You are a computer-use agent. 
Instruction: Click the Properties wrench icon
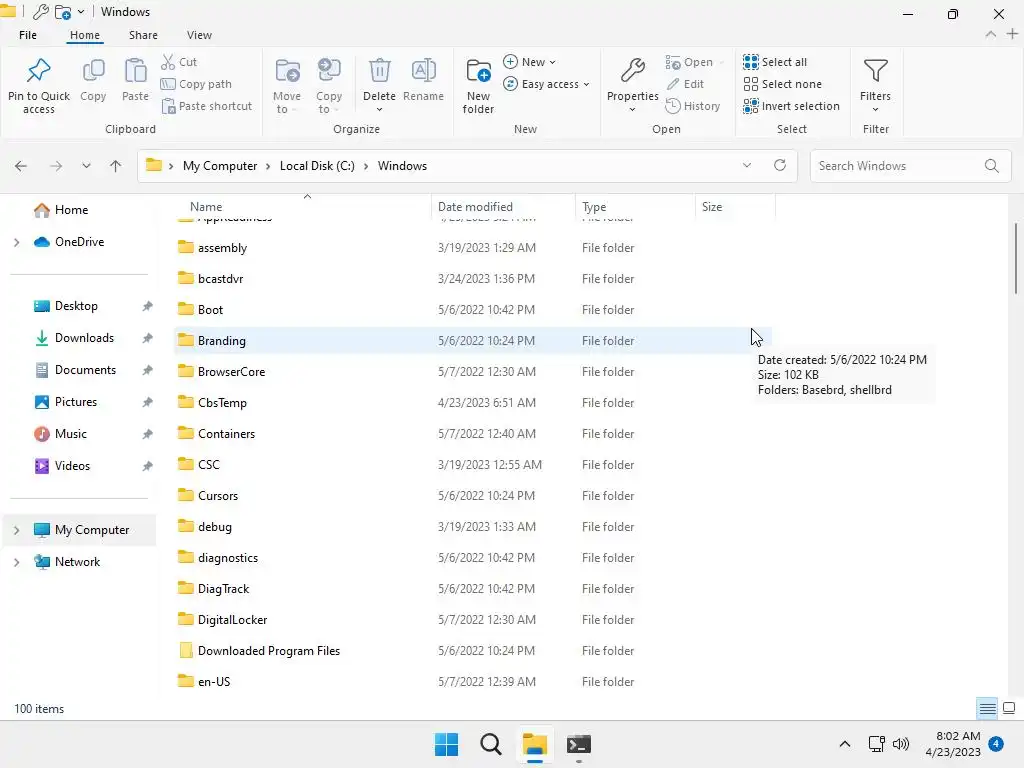click(x=632, y=71)
